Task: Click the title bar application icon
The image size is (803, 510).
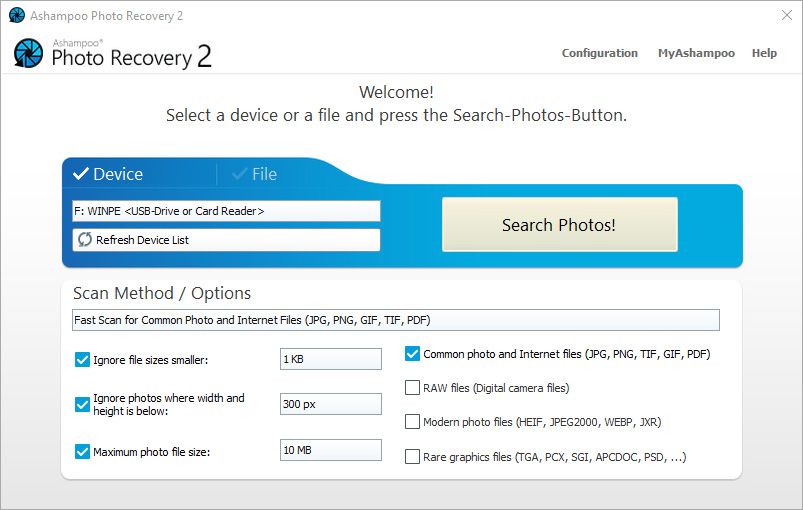Action: point(17,16)
